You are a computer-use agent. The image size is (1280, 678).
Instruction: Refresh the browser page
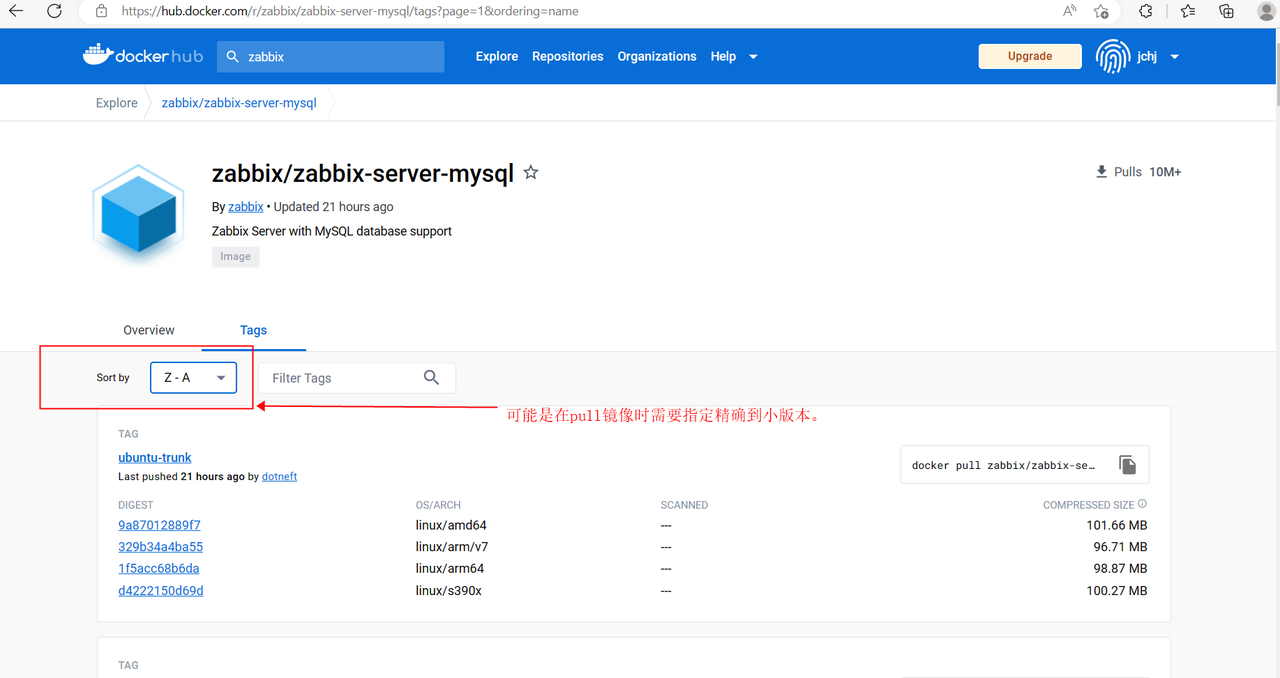click(x=54, y=11)
